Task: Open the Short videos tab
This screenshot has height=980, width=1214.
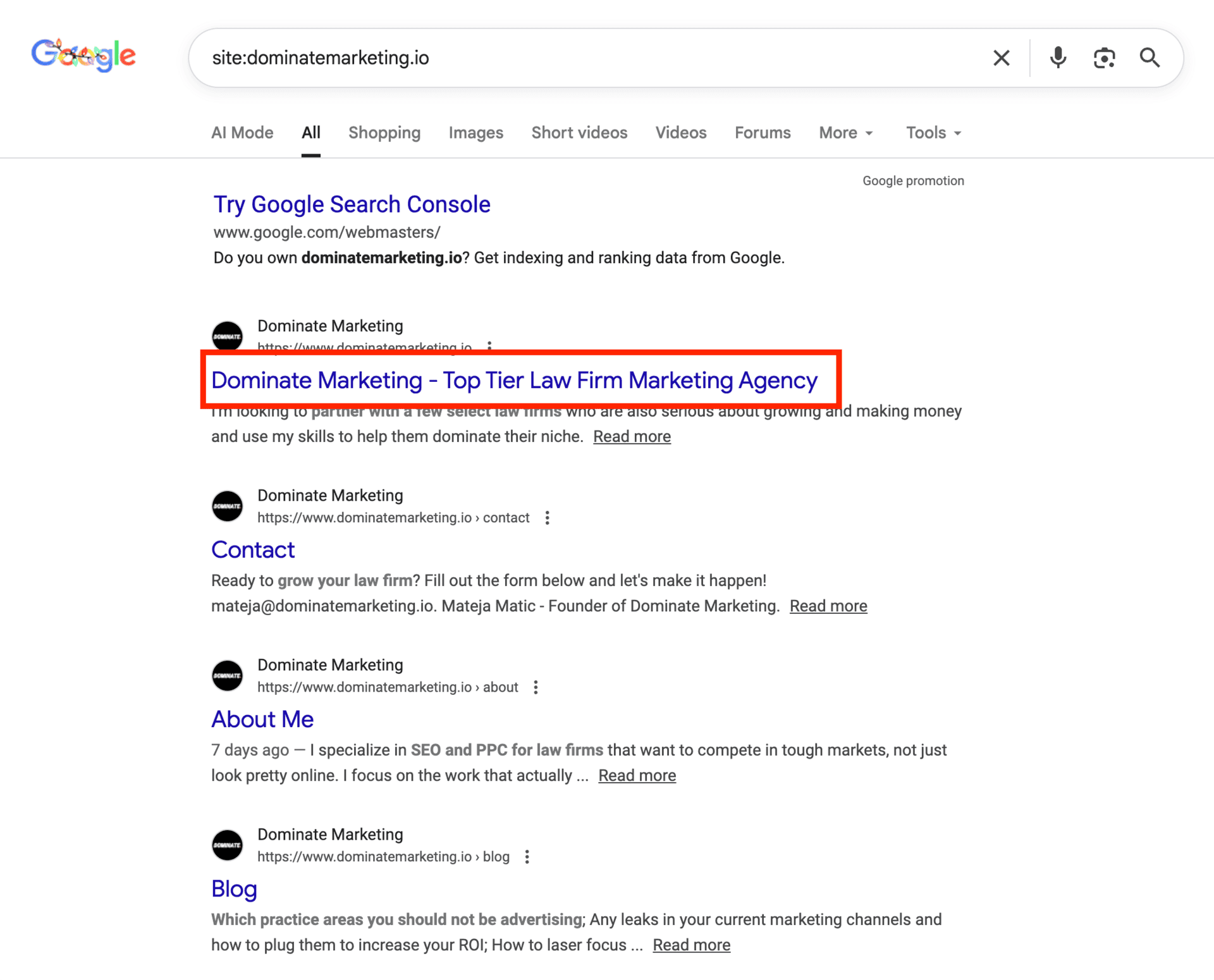Action: tap(579, 133)
